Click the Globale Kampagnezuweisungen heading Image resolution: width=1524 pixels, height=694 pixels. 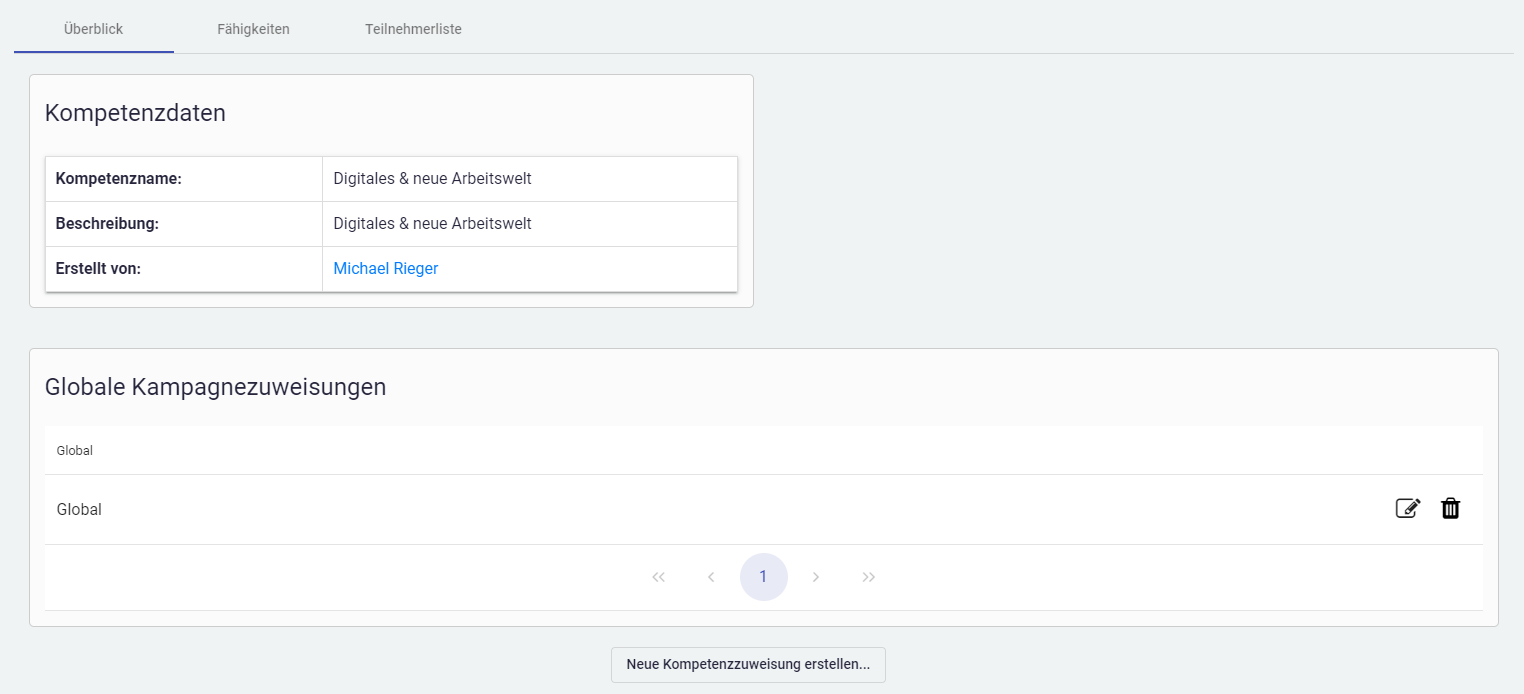point(215,387)
